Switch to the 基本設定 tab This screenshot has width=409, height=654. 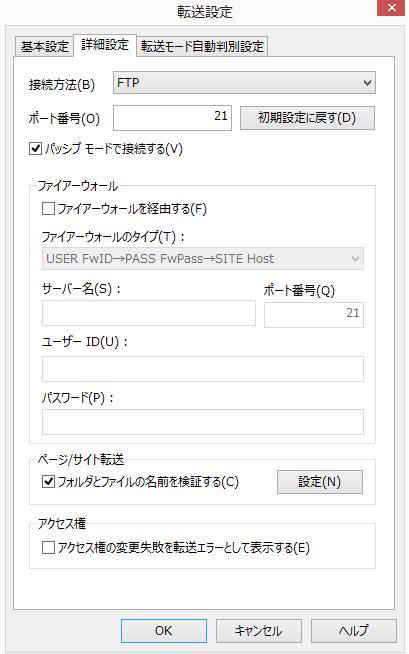tap(44, 46)
